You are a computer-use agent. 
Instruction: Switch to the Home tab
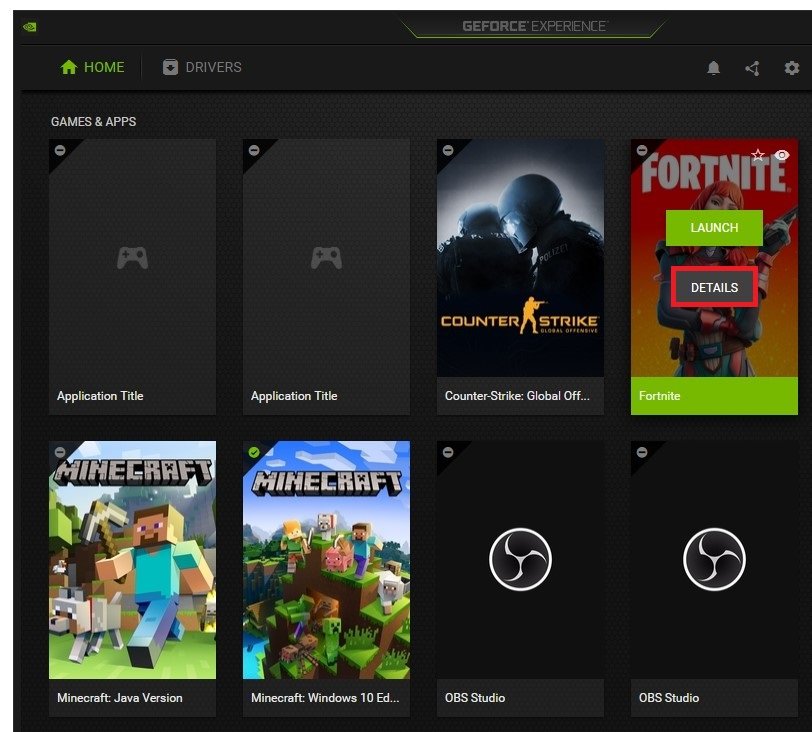click(92, 68)
